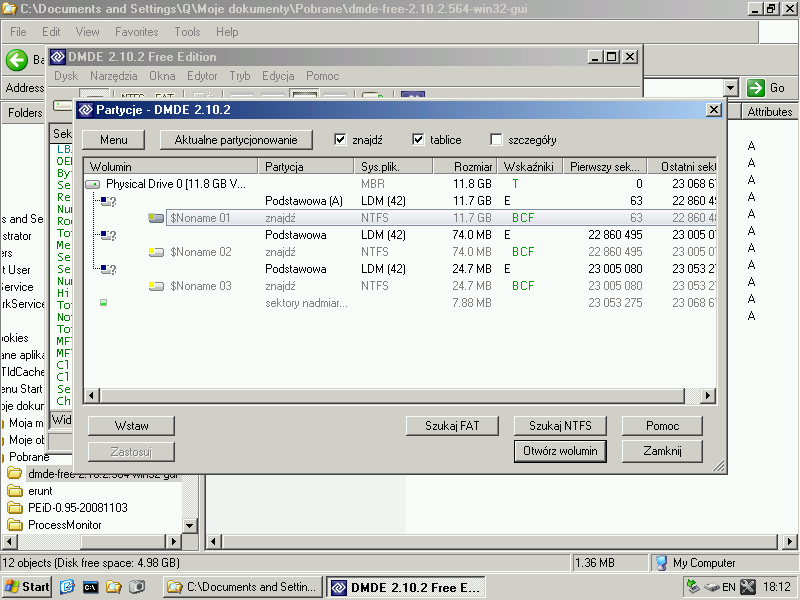Open the File menu in Explorer
Screen dimensions: 800x600
pyautogui.click(x=18, y=32)
